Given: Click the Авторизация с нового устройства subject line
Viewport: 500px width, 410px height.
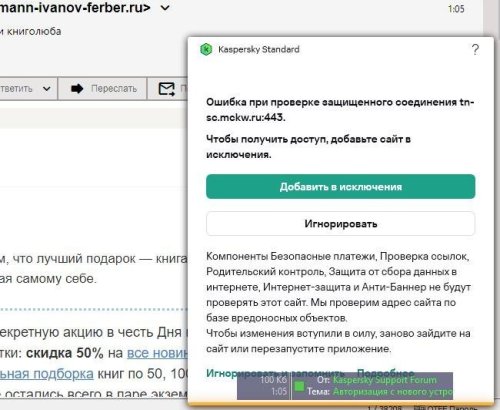Looking at the screenshot, I should point(392,391).
